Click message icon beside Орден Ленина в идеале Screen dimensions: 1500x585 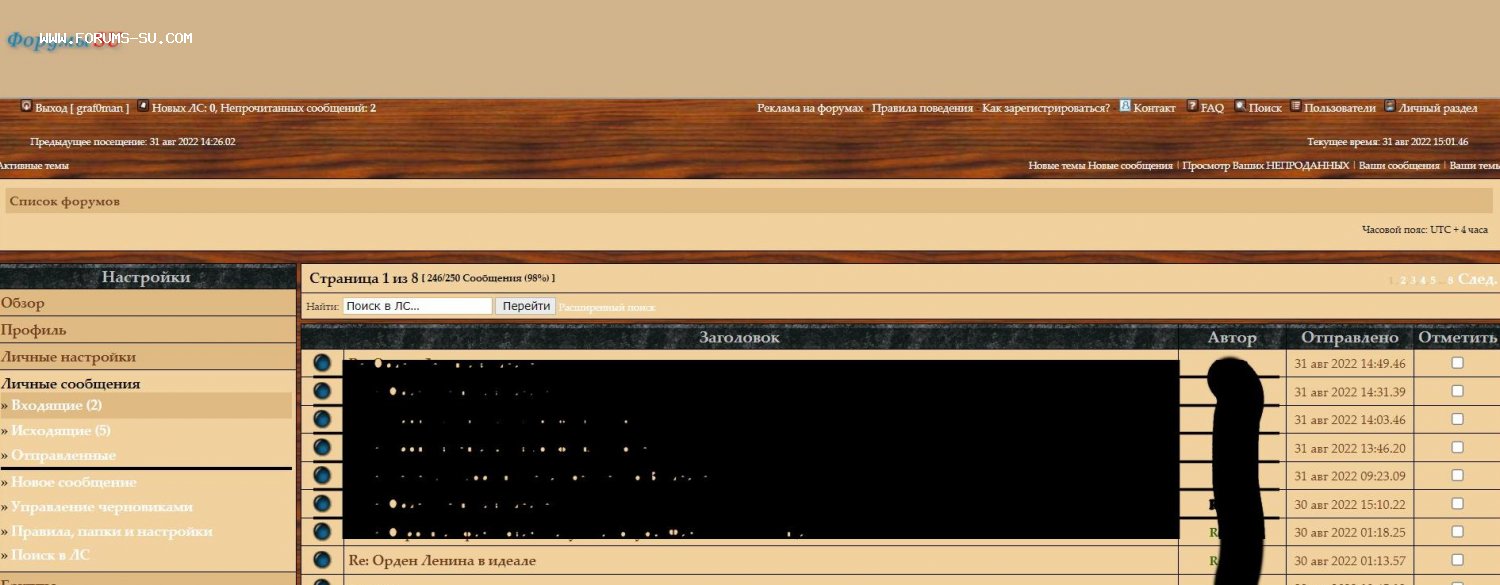[322, 560]
